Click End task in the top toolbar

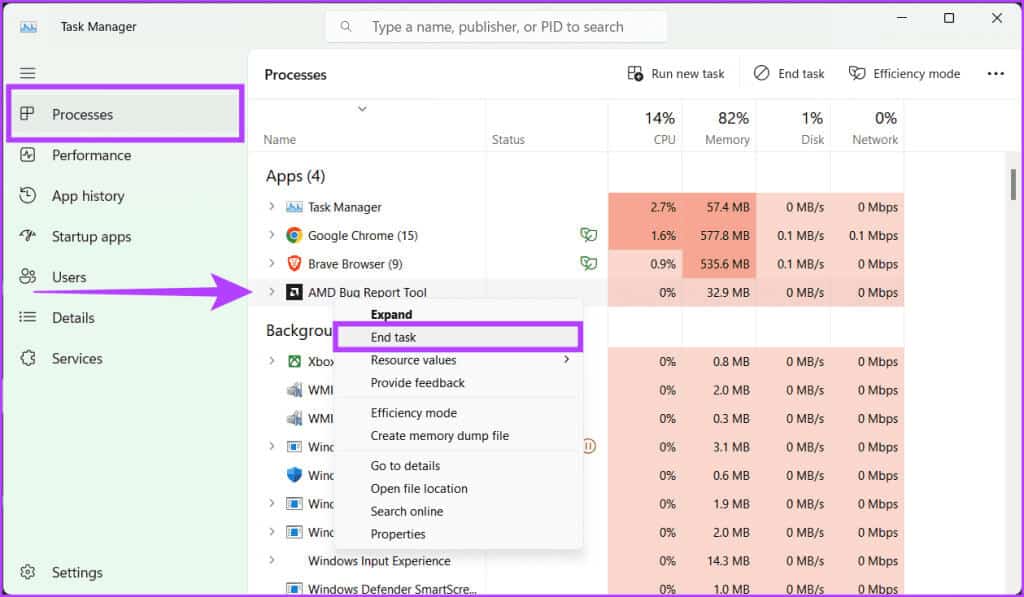(x=789, y=74)
